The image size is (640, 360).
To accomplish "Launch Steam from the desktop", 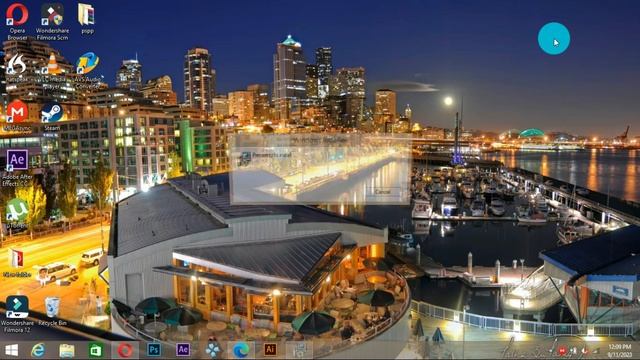I will click(x=52, y=117).
